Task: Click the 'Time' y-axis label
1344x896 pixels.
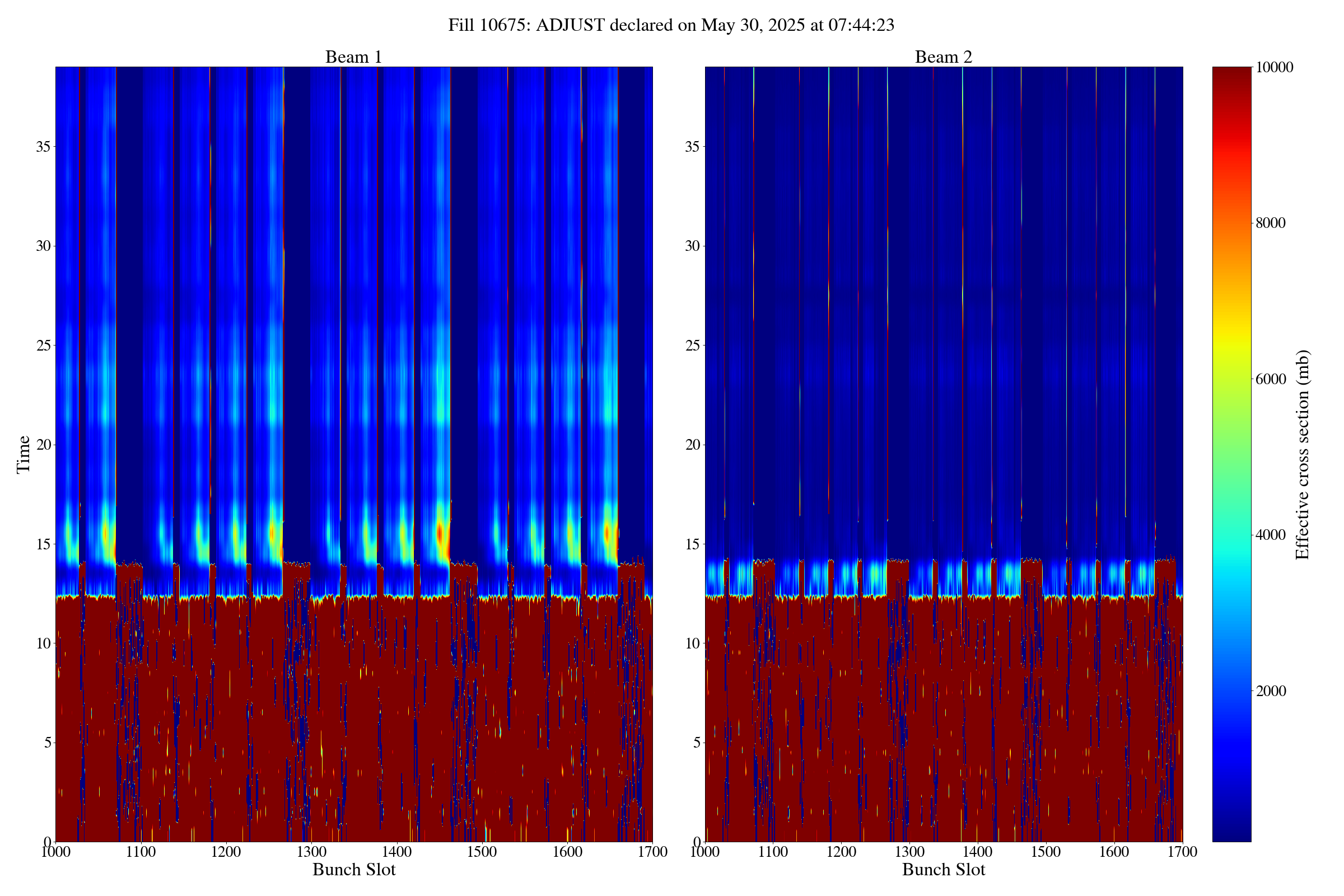Action: coord(24,454)
